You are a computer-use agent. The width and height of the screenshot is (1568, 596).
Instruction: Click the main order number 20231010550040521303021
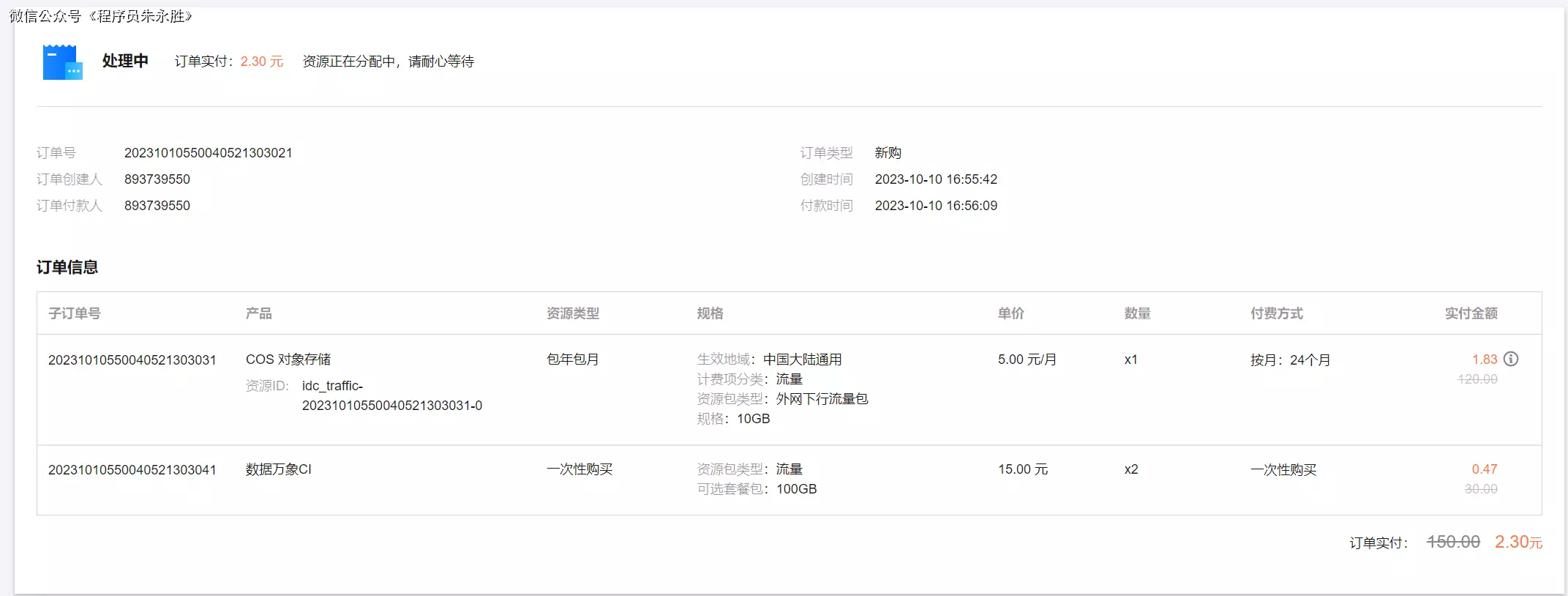pyautogui.click(x=208, y=153)
